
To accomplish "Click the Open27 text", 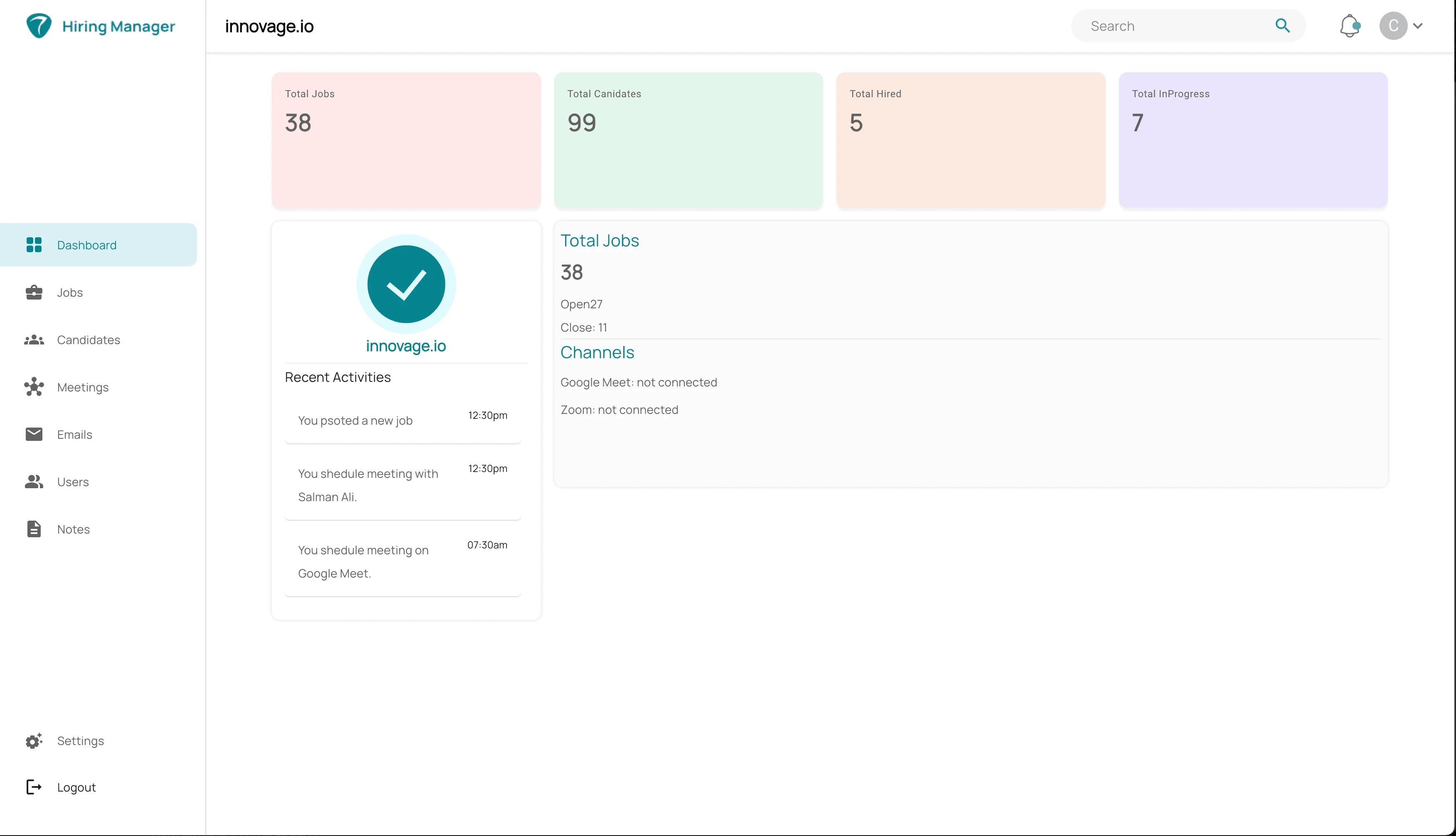I will [581, 304].
